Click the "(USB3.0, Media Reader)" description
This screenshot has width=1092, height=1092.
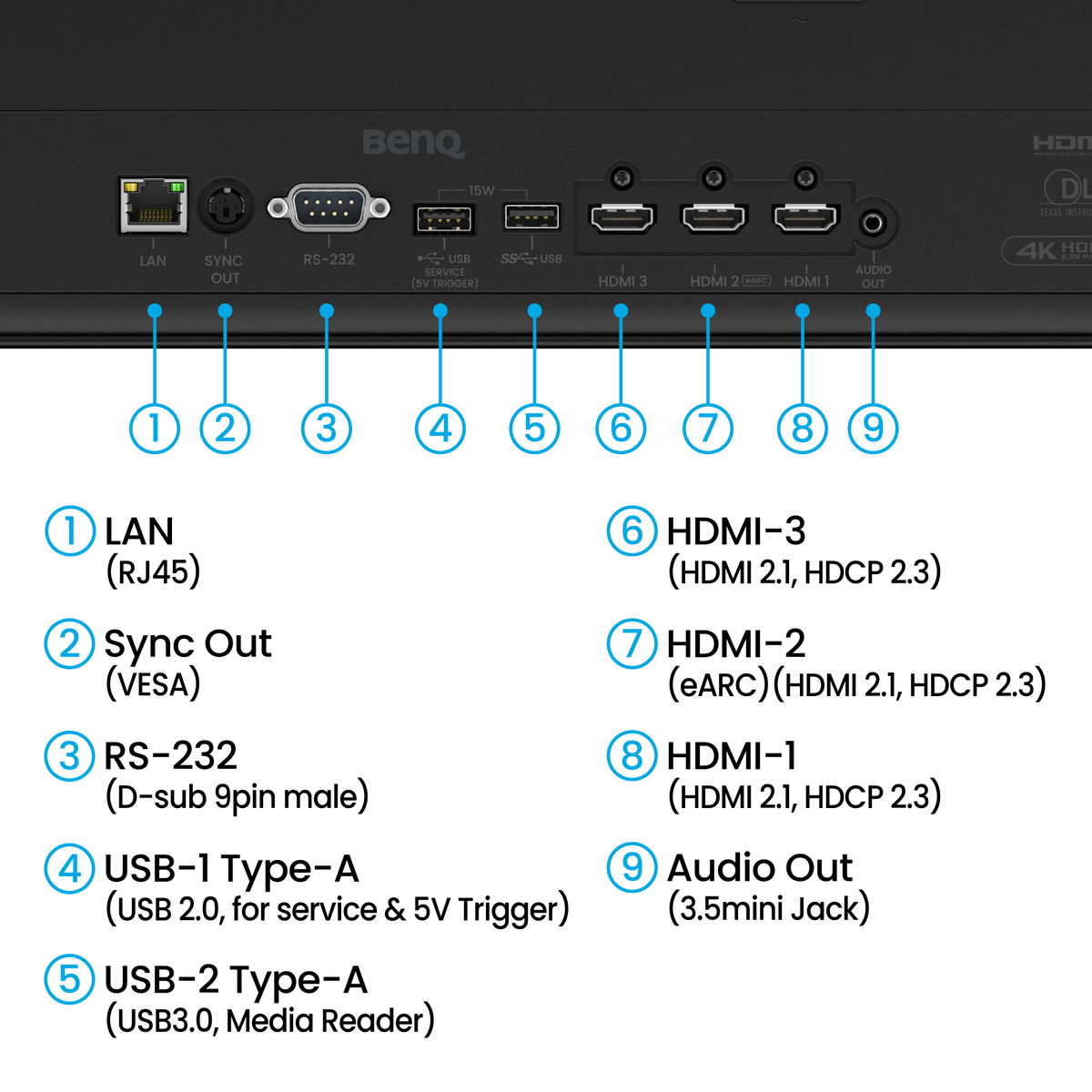(269, 1021)
